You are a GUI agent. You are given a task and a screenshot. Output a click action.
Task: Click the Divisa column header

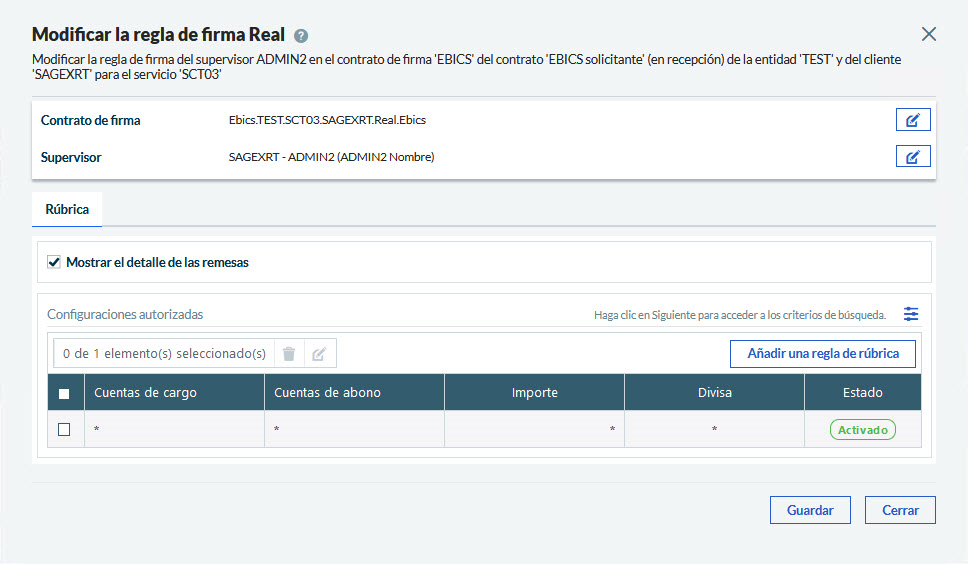click(x=714, y=393)
